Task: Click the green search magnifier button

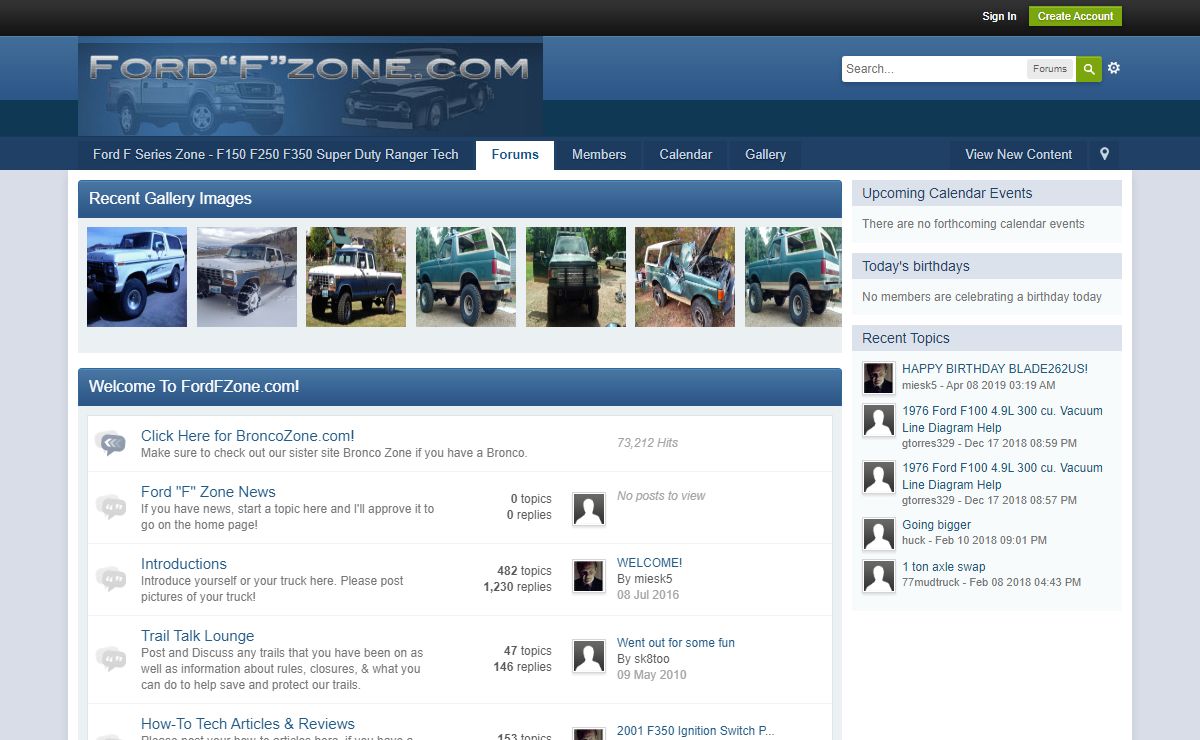Action: (x=1089, y=69)
